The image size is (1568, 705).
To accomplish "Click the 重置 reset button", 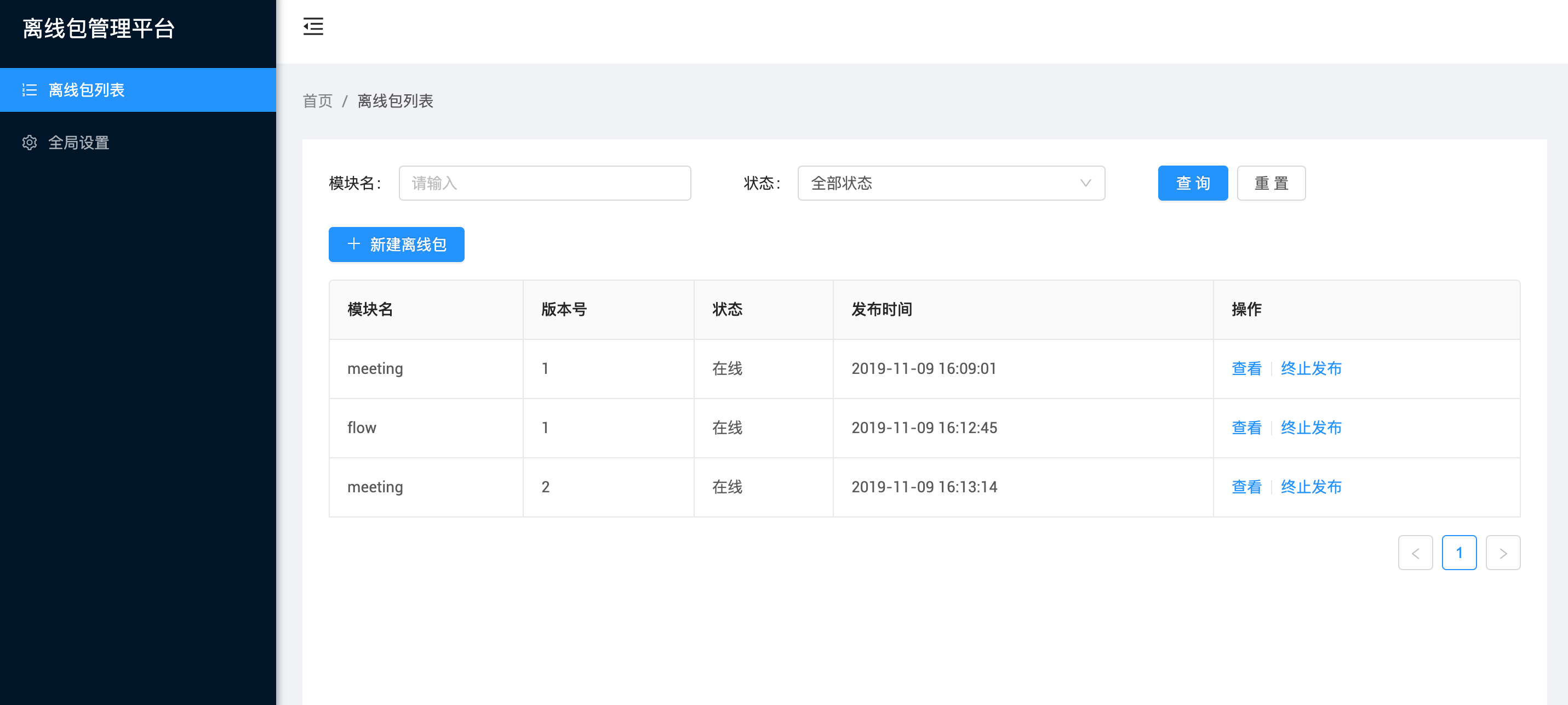I will [1271, 183].
